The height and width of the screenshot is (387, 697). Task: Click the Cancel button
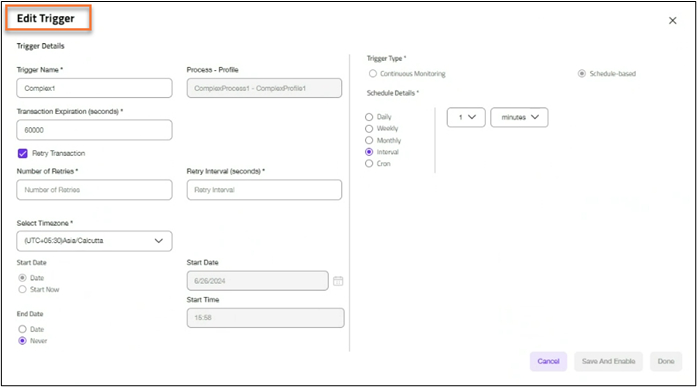click(549, 361)
